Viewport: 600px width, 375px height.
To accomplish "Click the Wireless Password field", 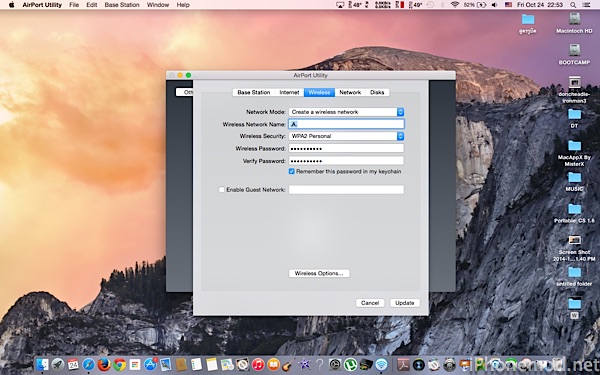I will (346, 148).
